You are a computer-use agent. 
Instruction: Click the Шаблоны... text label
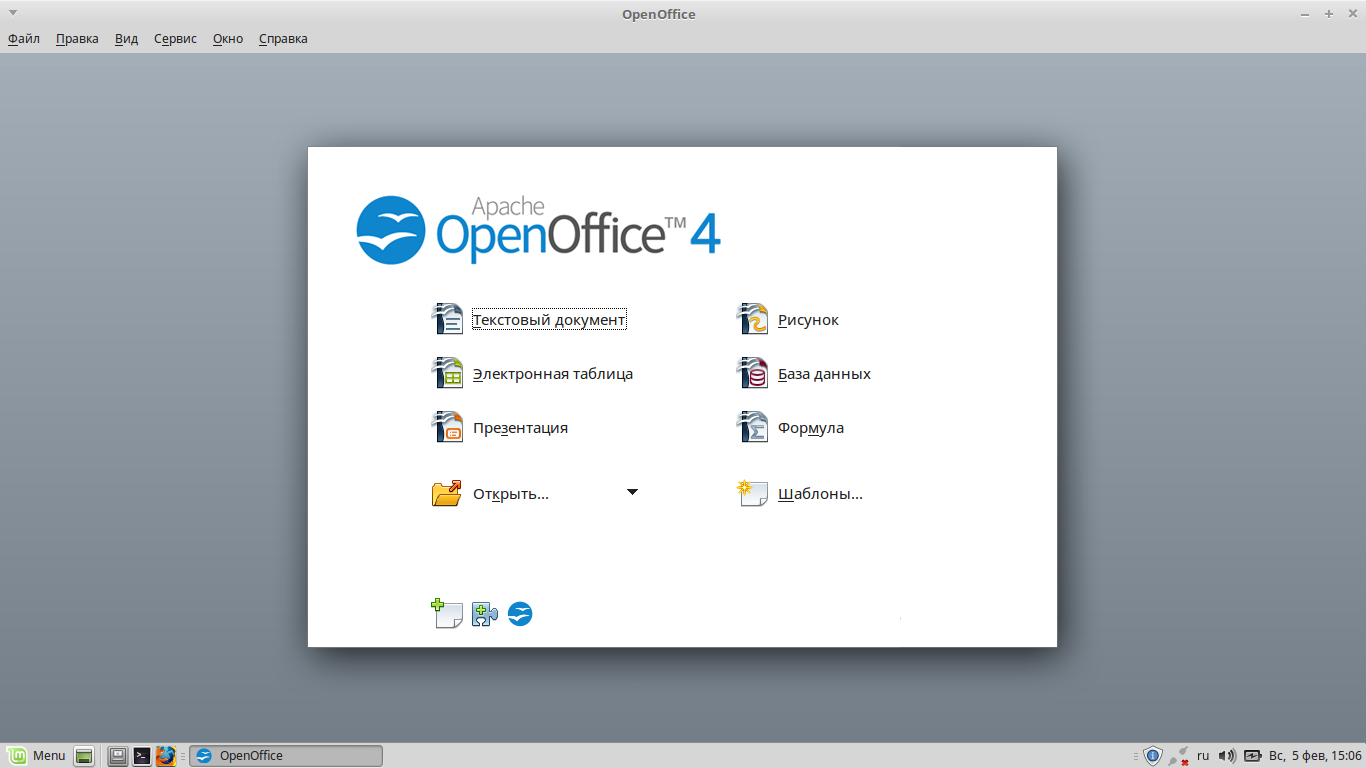pyautogui.click(x=821, y=492)
